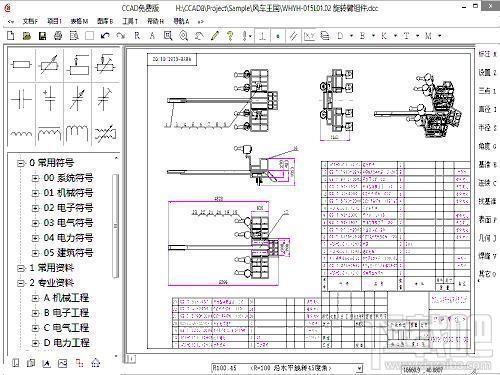
Task: Click the R tool icon in the toolbar
Action: (x=137, y=35)
